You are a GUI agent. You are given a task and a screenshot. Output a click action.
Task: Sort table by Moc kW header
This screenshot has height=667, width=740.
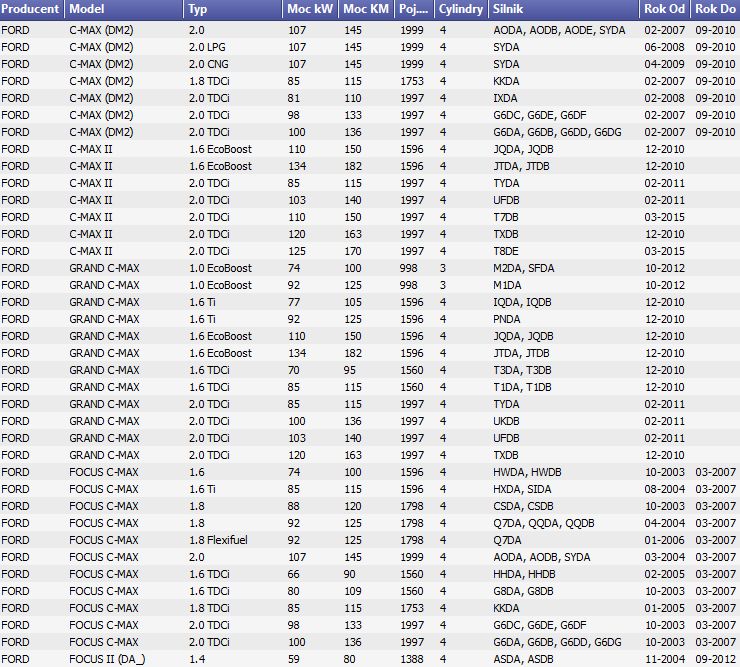[311, 9]
